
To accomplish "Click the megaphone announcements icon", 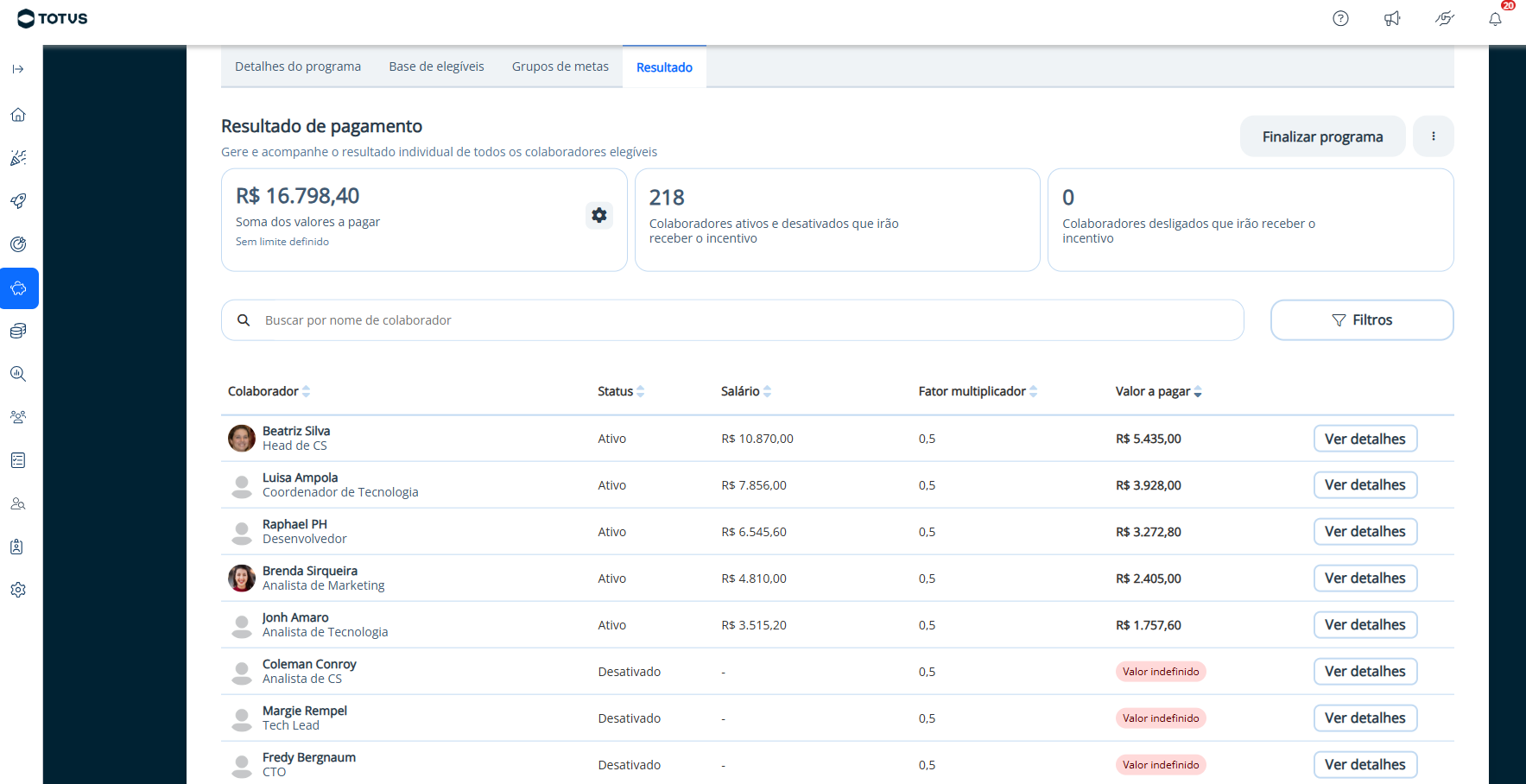I will pyautogui.click(x=1392, y=19).
